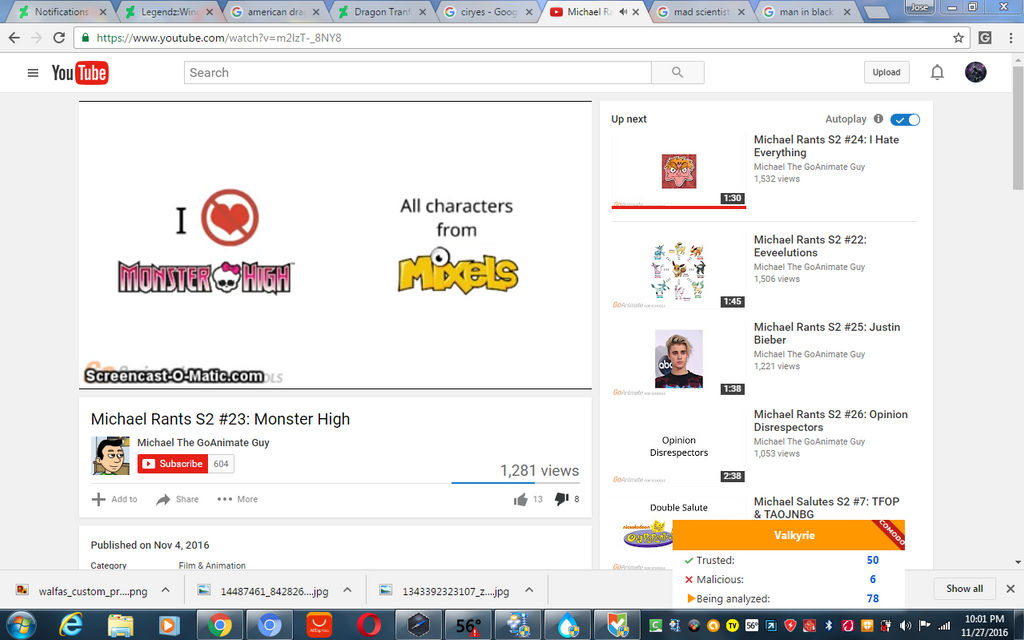Close the downloads bar
Viewport: 1024px width, 640px height.
[x=1010, y=589]
